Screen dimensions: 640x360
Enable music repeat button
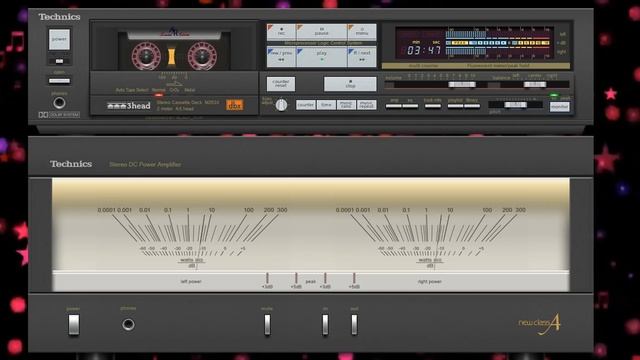[x=367, y=105]
